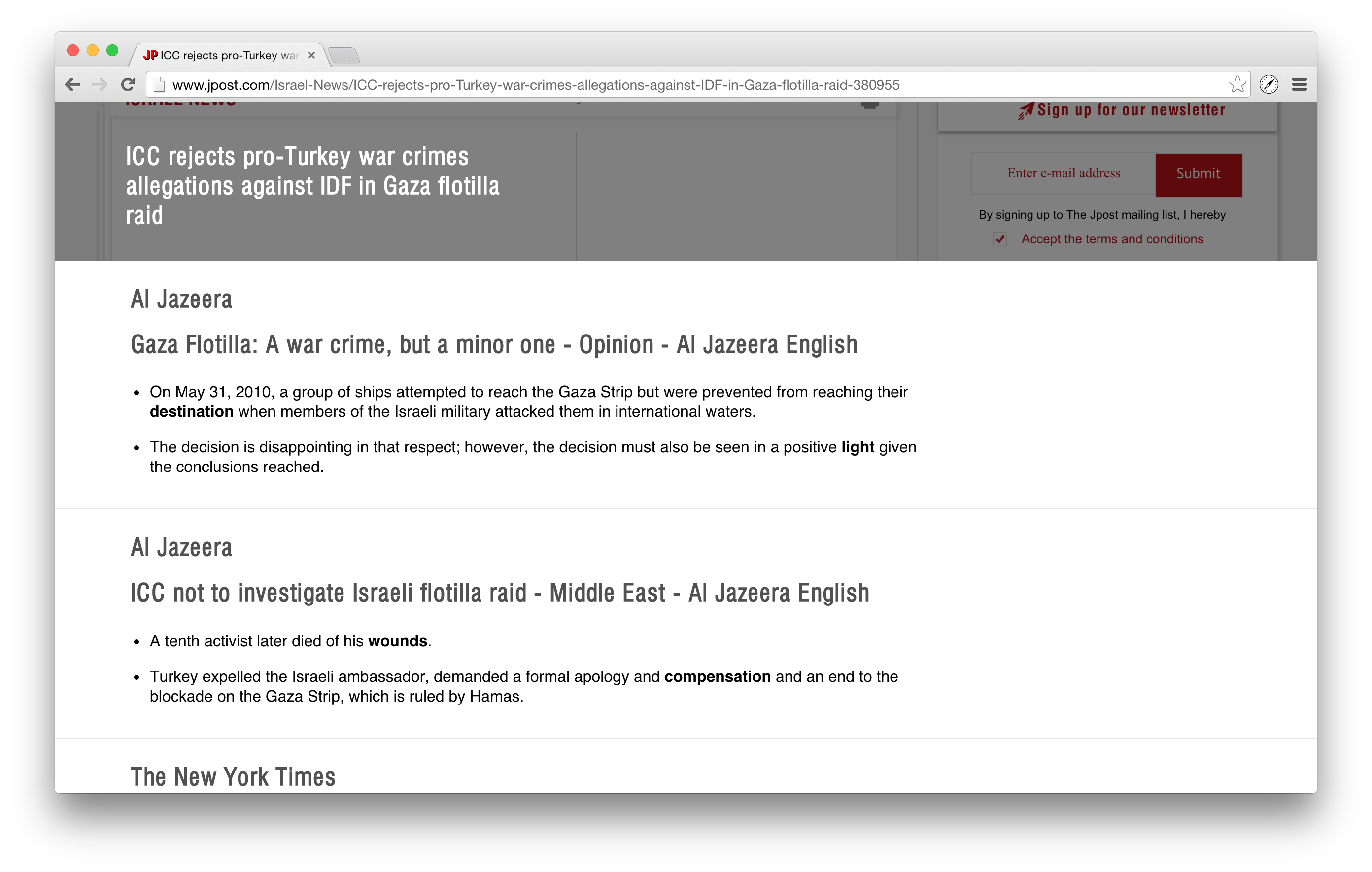Open Gaza Flotilla war crime opinion headline
Screen dimensions: 1372x872
coord(493,344)
